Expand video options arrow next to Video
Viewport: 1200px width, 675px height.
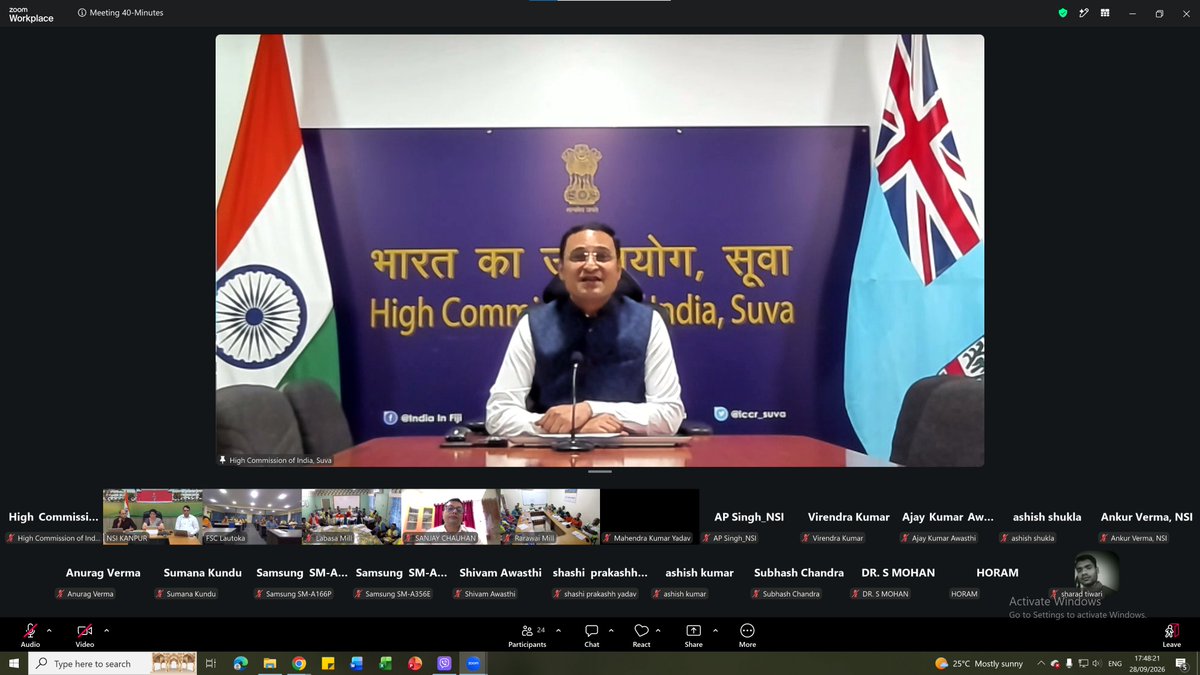click(106, 630)
